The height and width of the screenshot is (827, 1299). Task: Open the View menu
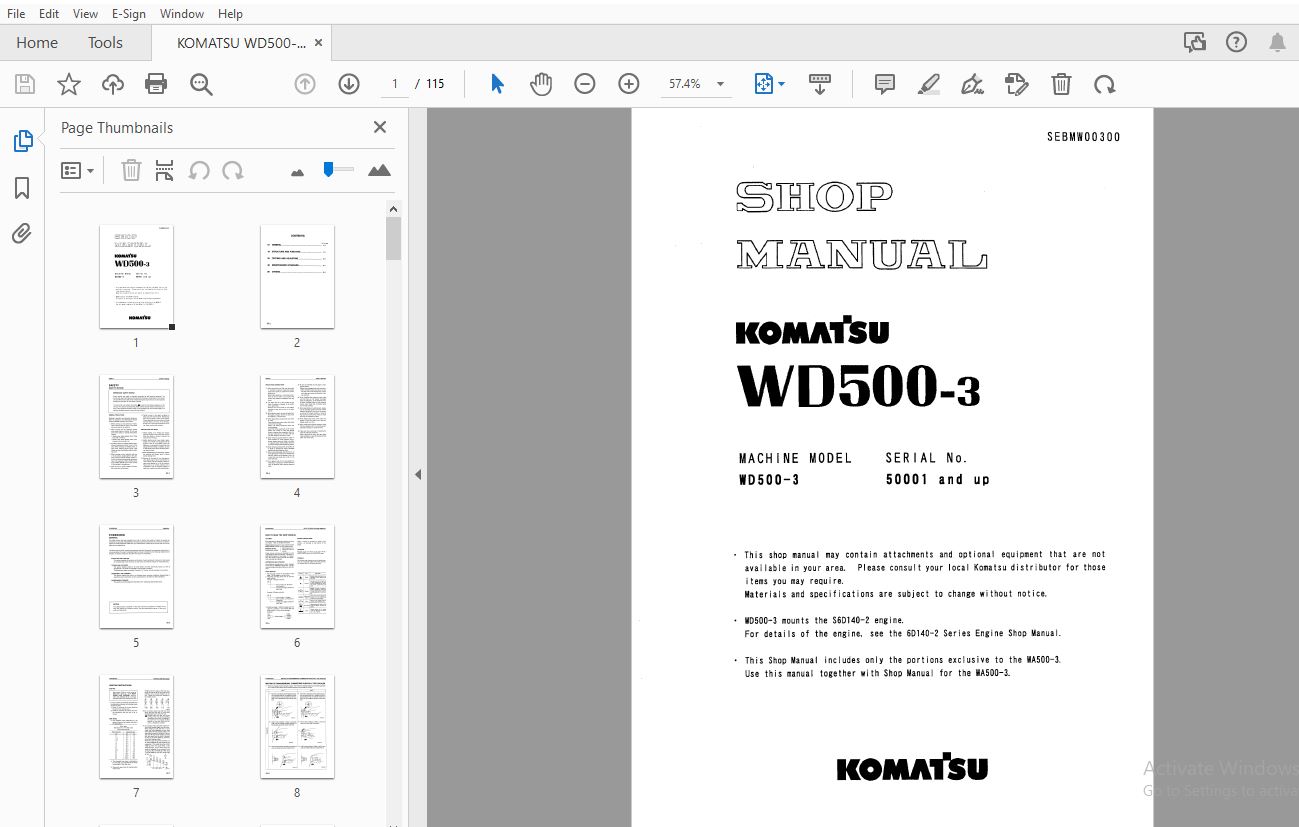point(86,13)
